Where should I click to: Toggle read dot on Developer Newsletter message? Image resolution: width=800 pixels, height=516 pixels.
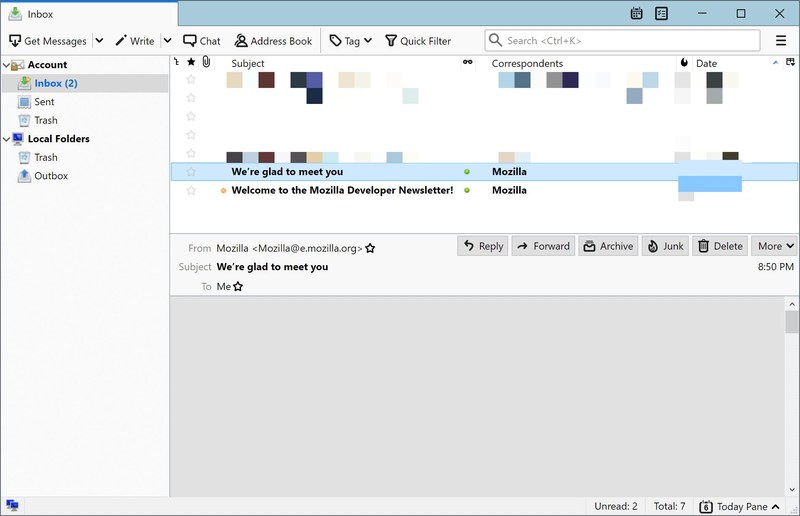coord(467,190)
